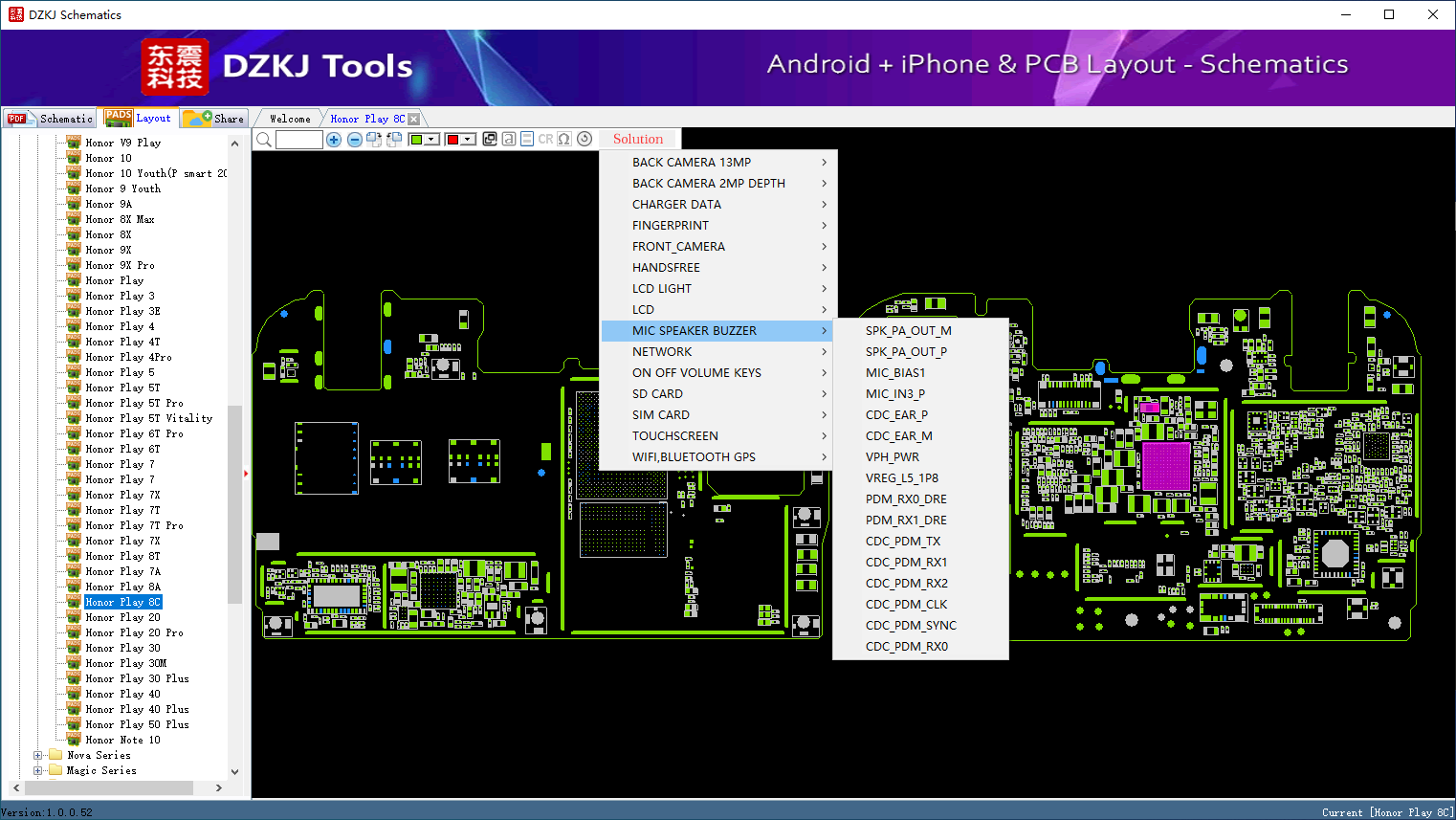Image resolution: width=1456 pixels, height=820 pixels.
Task: Expand the FRONT_CAMERA submenu arrow
Action: [x=824, y=246]
